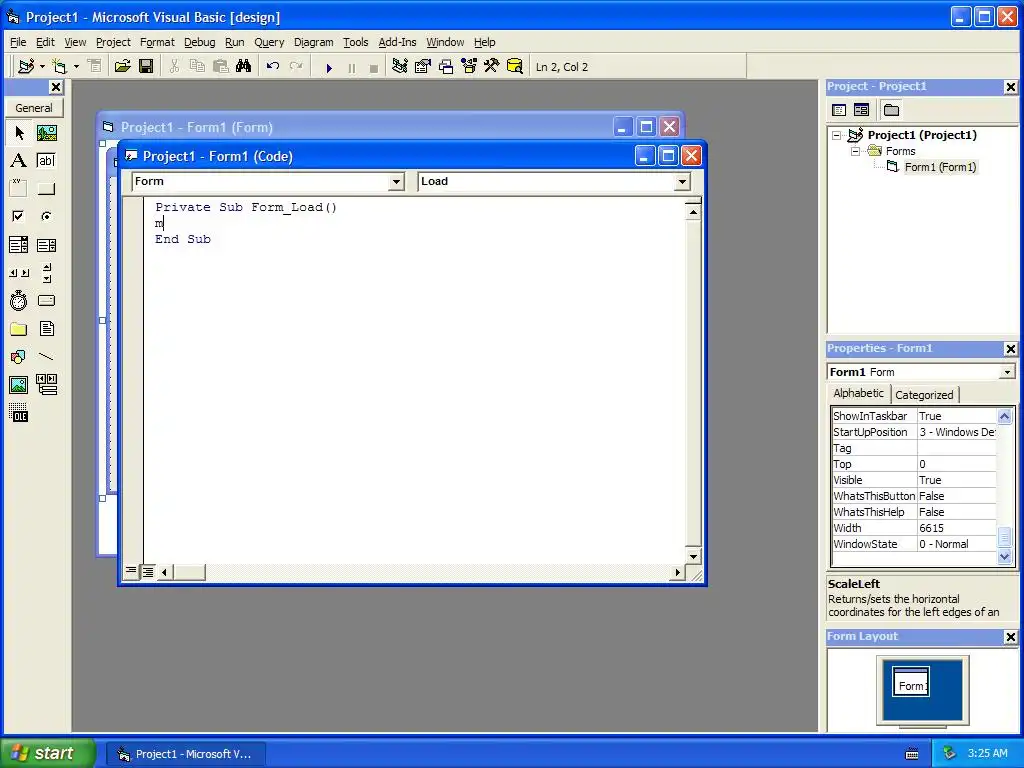Select the Image control tool
Screen dimensions: 1024x768
coord(19,385)
